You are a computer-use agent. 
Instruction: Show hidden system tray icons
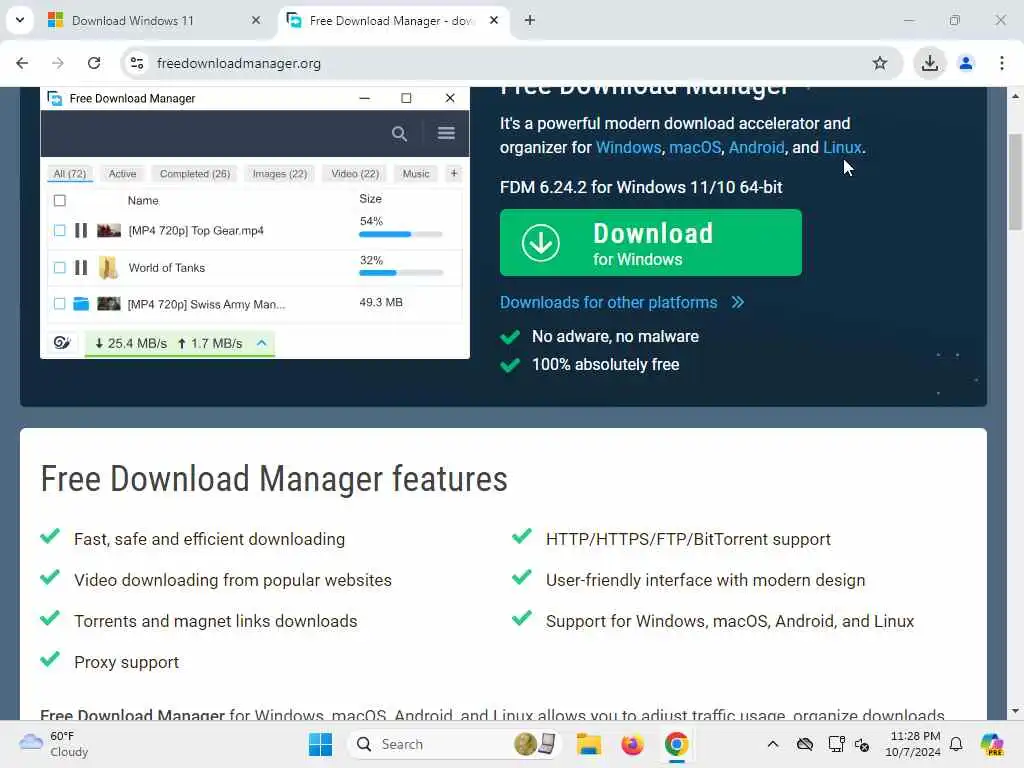773,744
